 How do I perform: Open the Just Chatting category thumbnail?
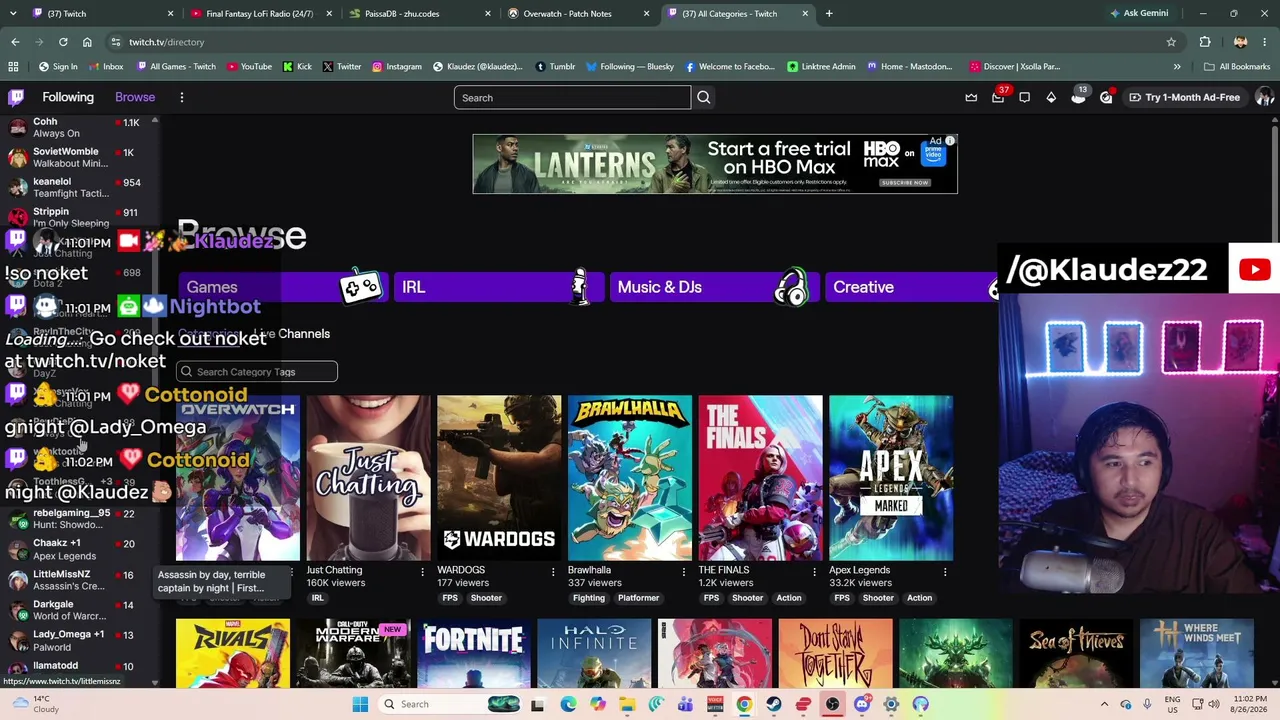(x=368, y=478)
